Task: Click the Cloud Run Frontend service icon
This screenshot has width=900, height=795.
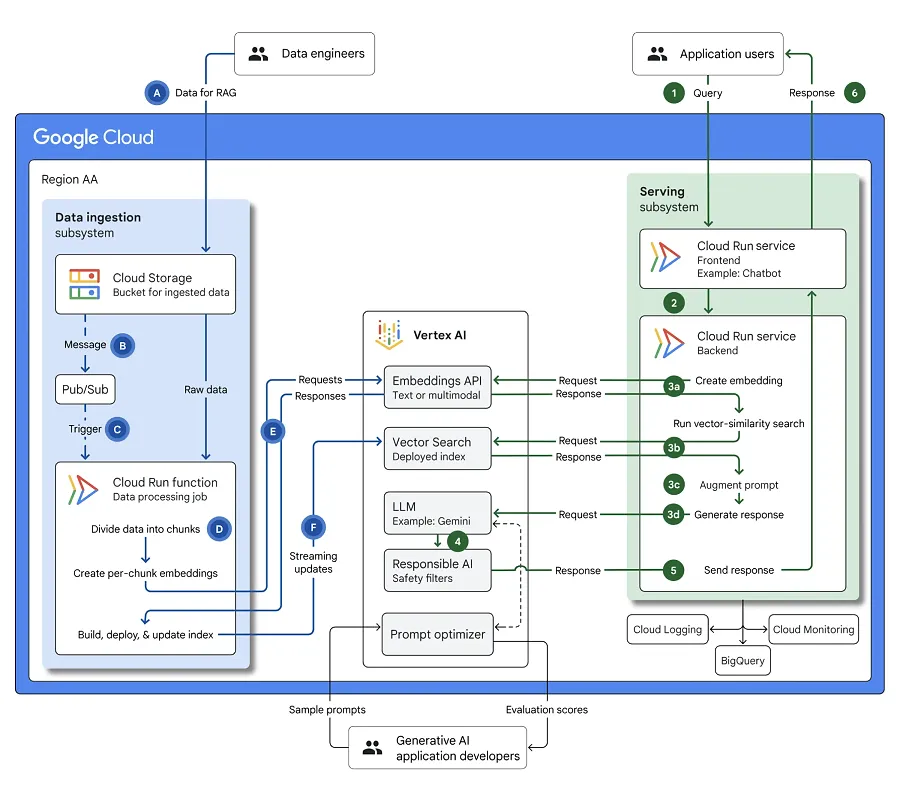Action: click(x=666, y=257)
